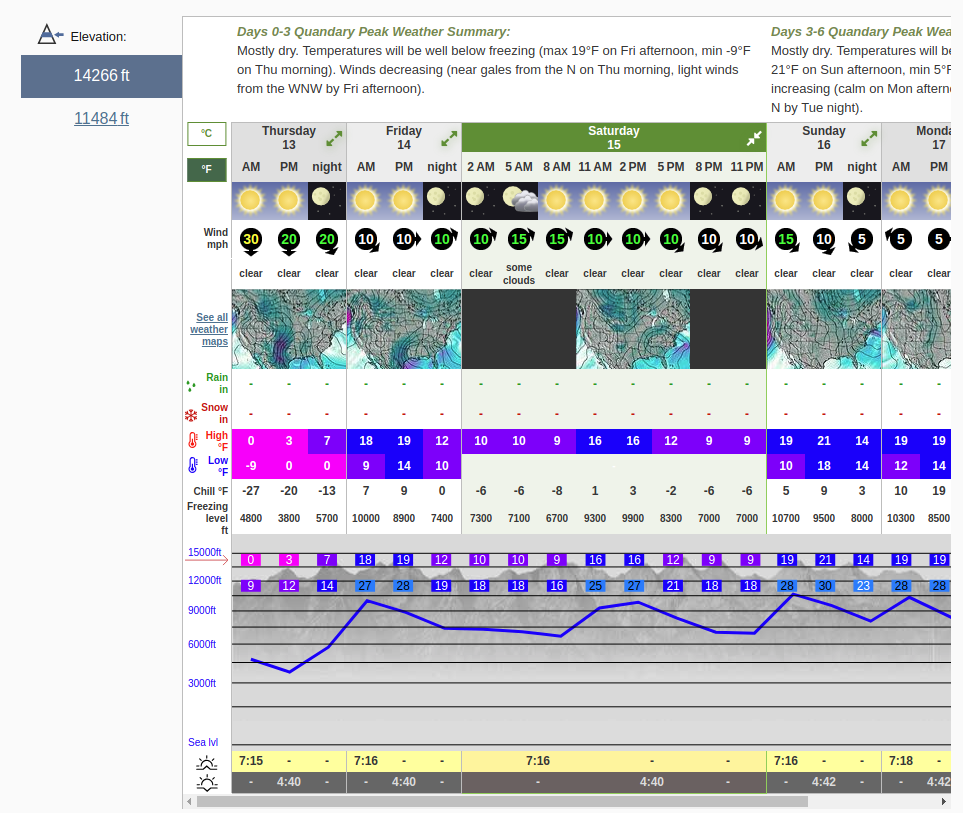The height and width of the screenshot is (813, 963).
Task: Click Sunday AM 15 mph wind icon
Action: pos(786,240)
